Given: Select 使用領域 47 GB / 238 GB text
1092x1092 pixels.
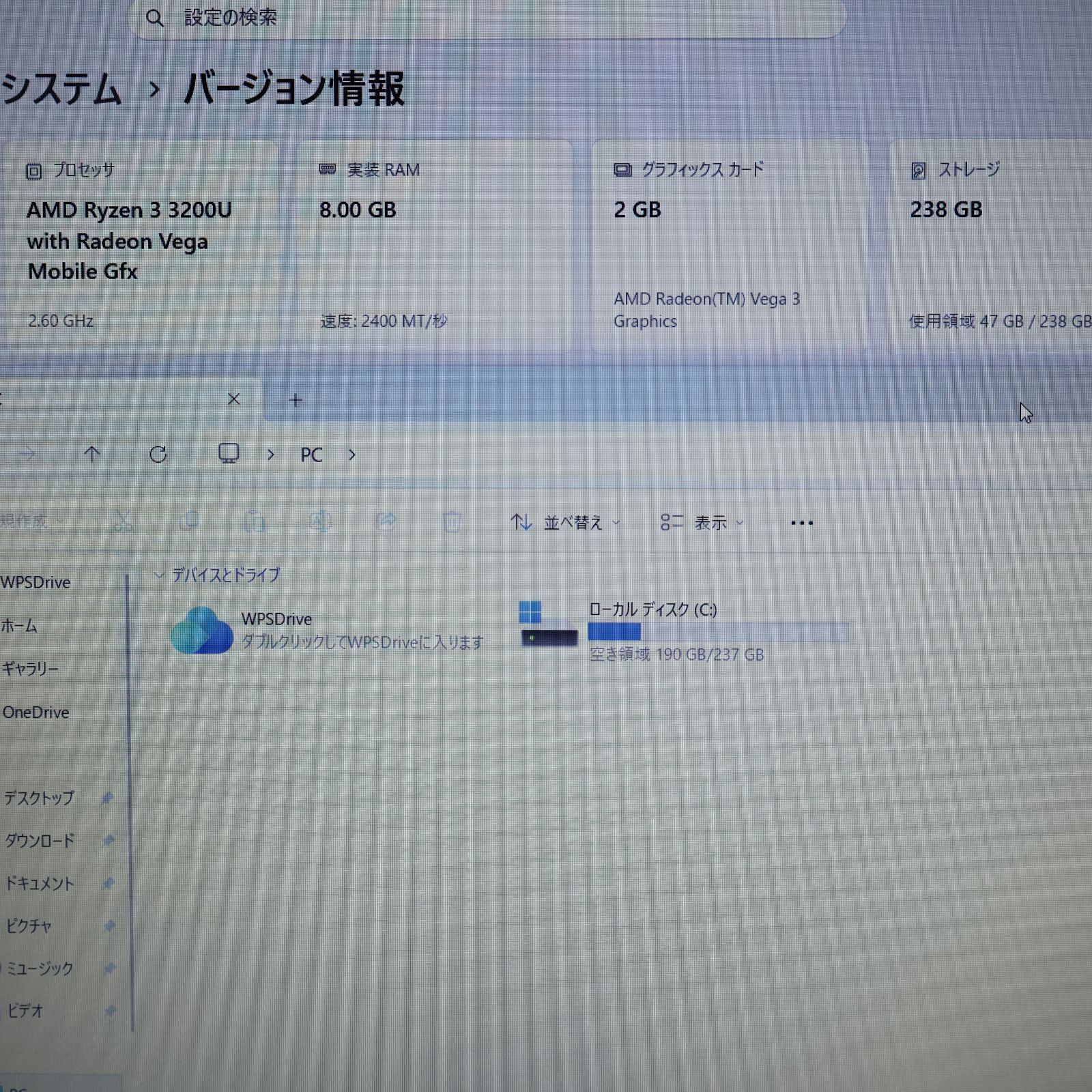Looking at the screenshot, I should point(1000,321).
